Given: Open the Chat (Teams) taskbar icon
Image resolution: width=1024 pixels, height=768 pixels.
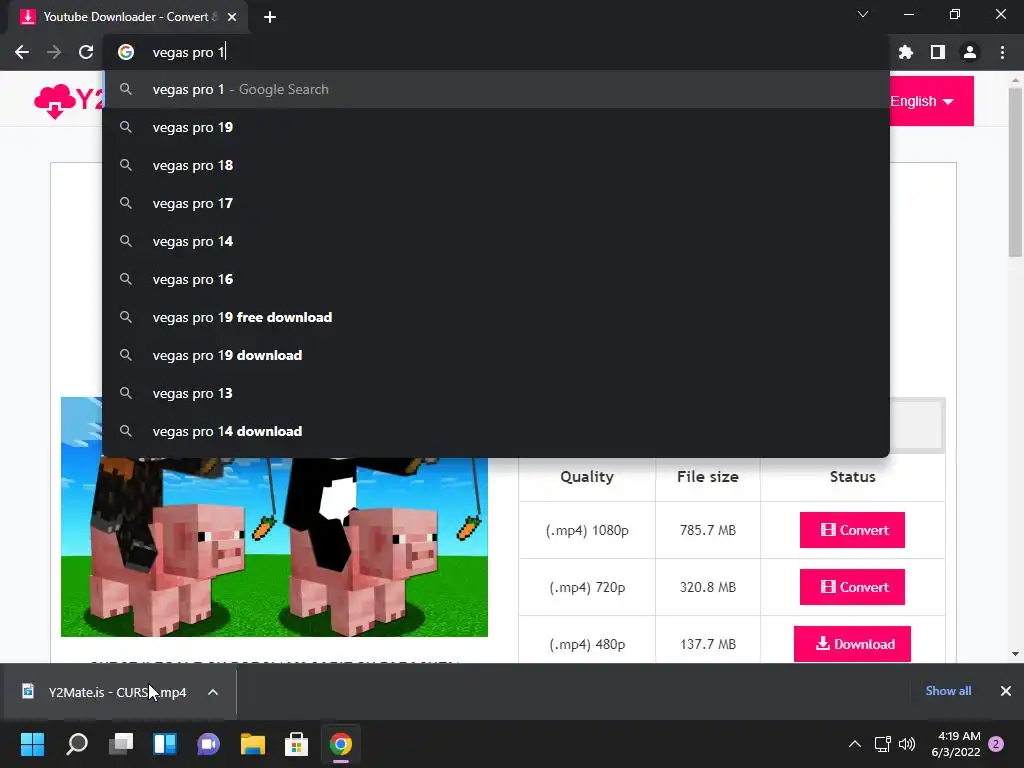Looking at the screenshot, I should [x=208, y=744].
